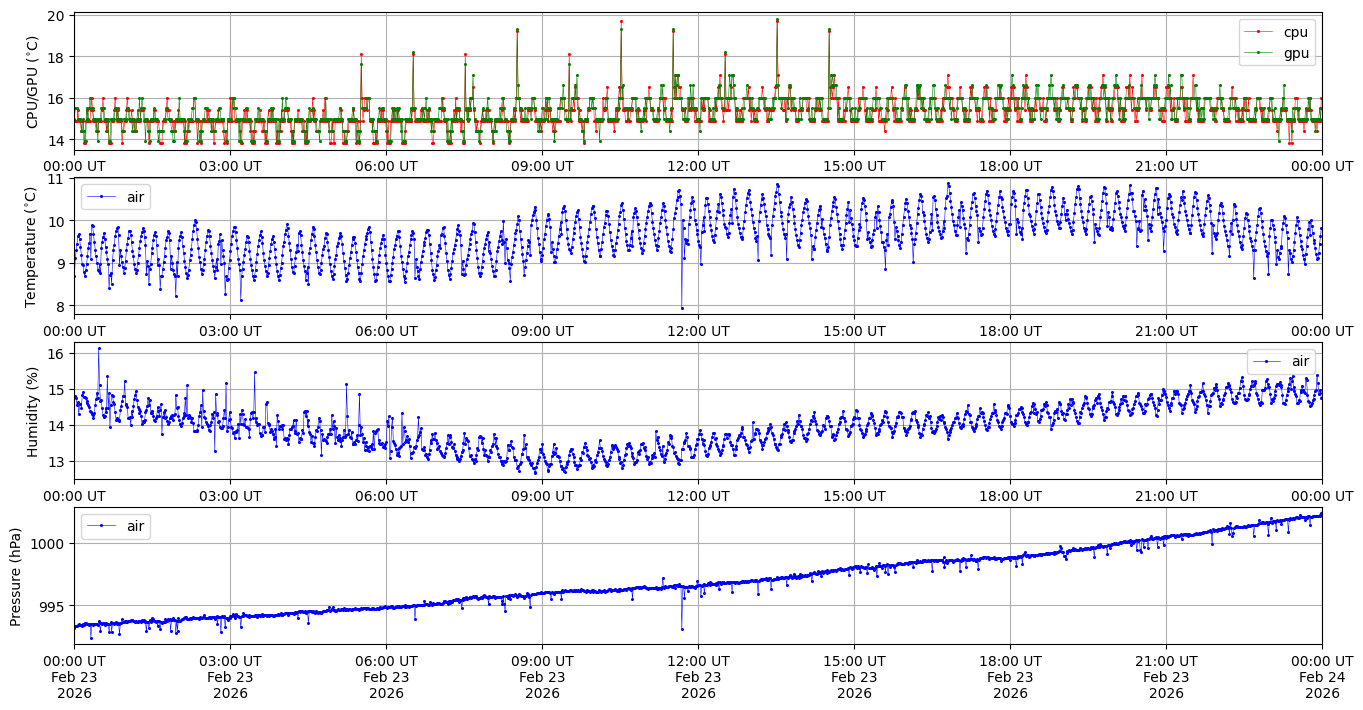
Task: Select the red cpu legend line marker
Action: 1258,32
